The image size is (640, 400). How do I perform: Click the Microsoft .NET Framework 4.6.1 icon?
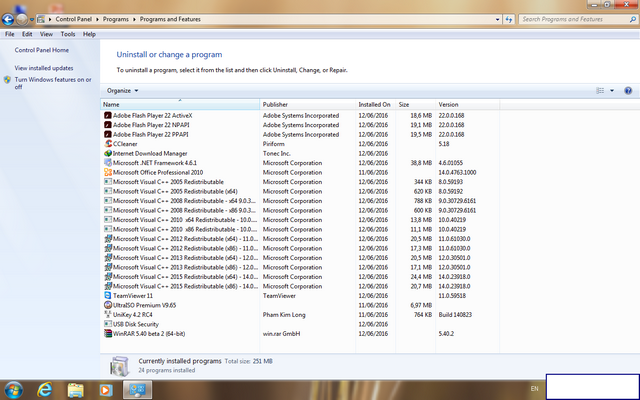(x=108, y=163)
